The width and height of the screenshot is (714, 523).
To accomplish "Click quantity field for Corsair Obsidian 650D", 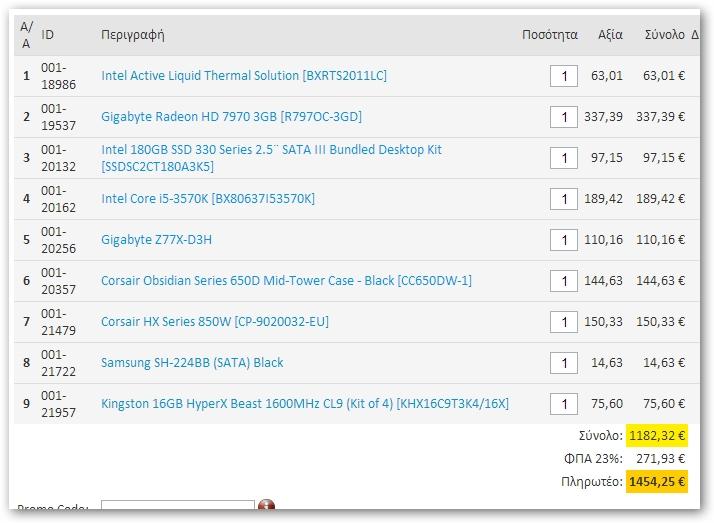I will coord(564,281).
